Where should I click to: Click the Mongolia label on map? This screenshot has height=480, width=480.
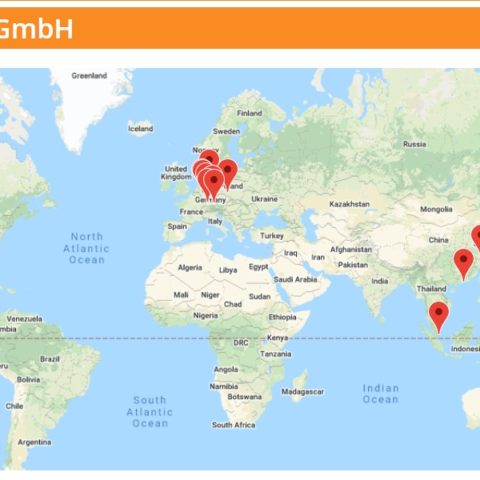[x=436, y=209]
